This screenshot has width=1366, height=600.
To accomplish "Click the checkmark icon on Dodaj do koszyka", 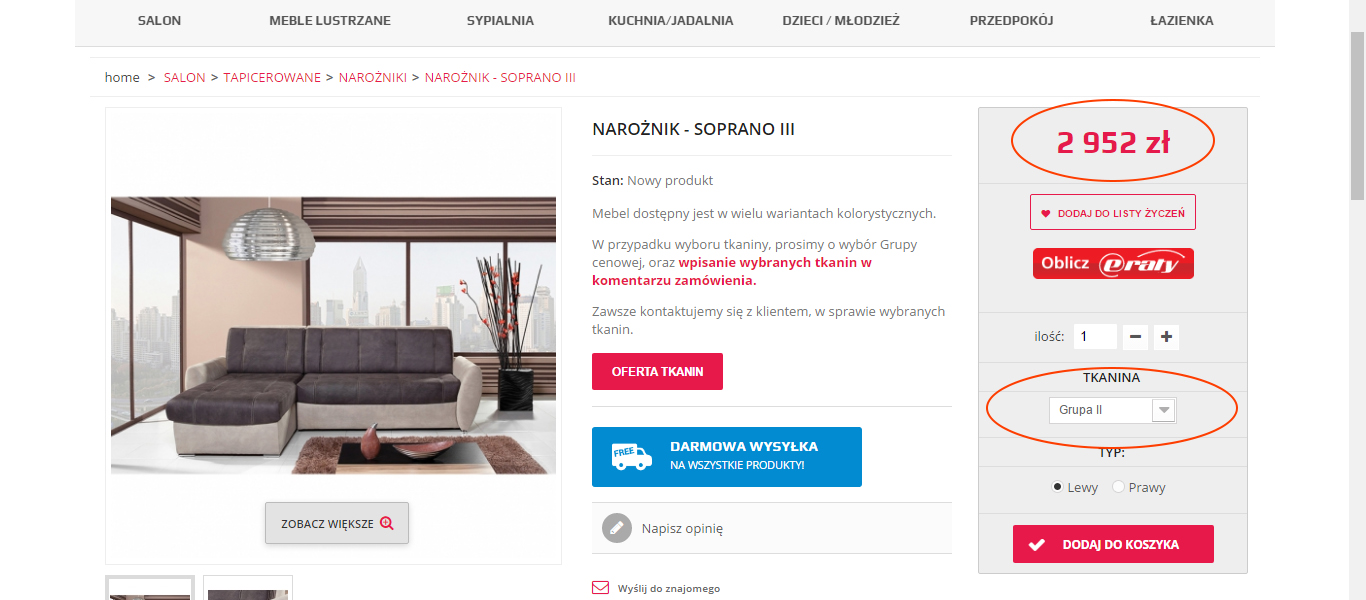I will [x=1037, y=545].
